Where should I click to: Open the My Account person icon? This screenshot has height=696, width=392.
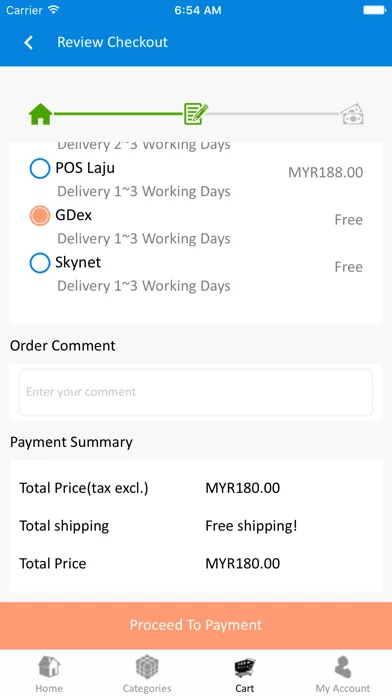tap(343, 667)
